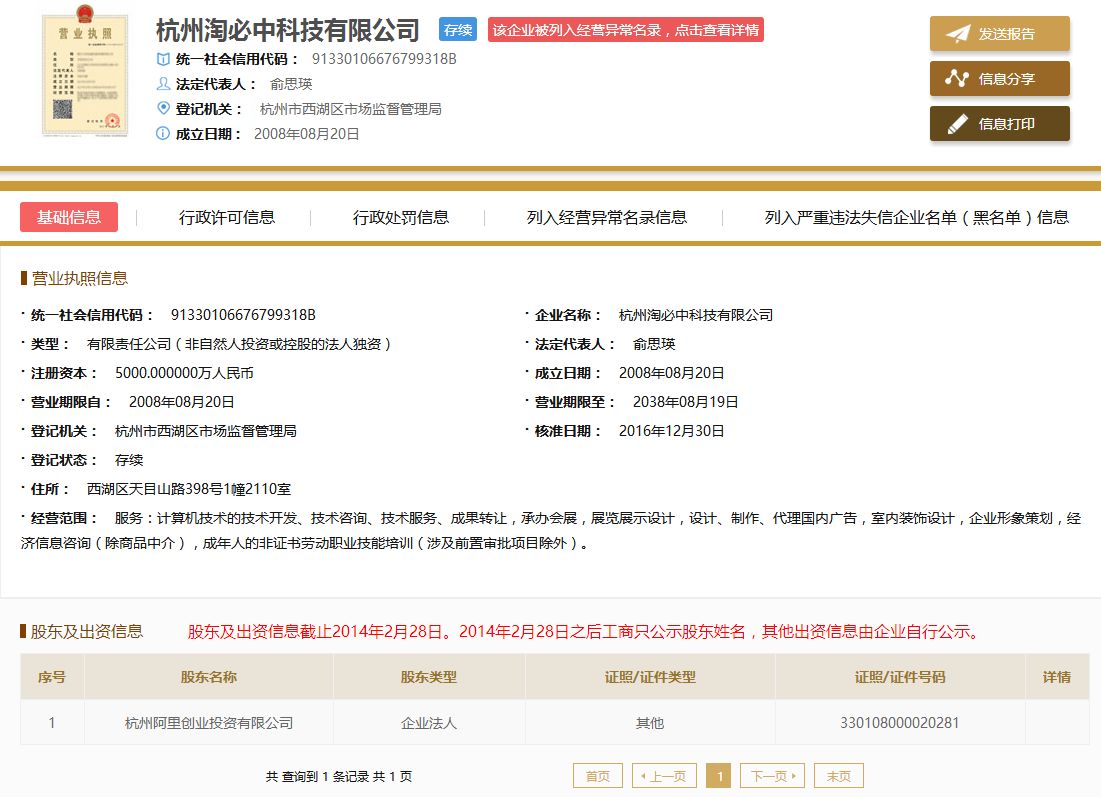This screenshot has height=797, width=1101.
Task: Click the 证照/证件号码 column header
Action: click(x=900, y=677)
